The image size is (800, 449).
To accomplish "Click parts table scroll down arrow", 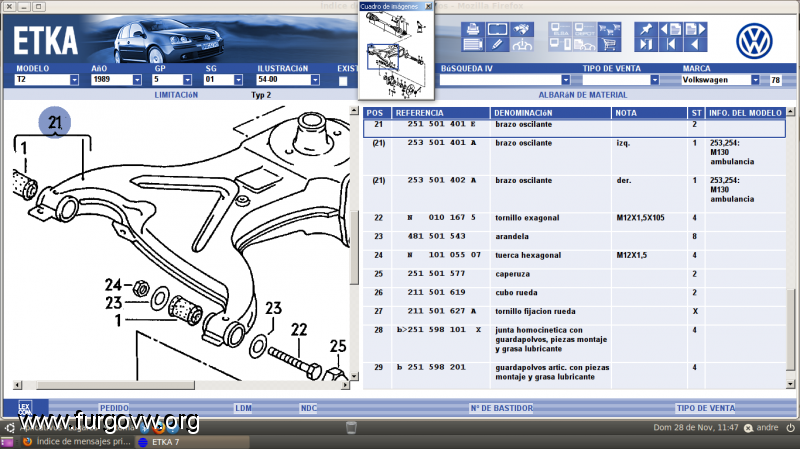I will (790, 384).
